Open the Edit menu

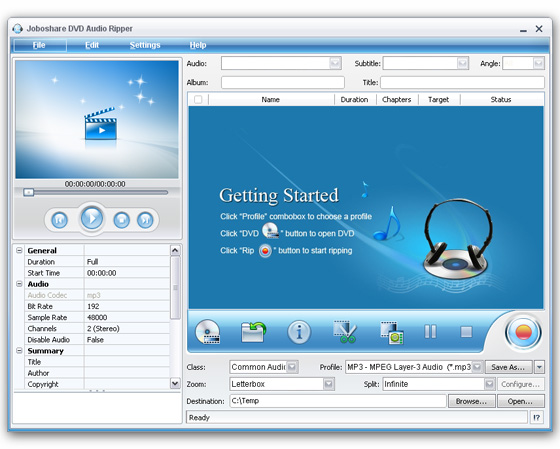(92, 45)
